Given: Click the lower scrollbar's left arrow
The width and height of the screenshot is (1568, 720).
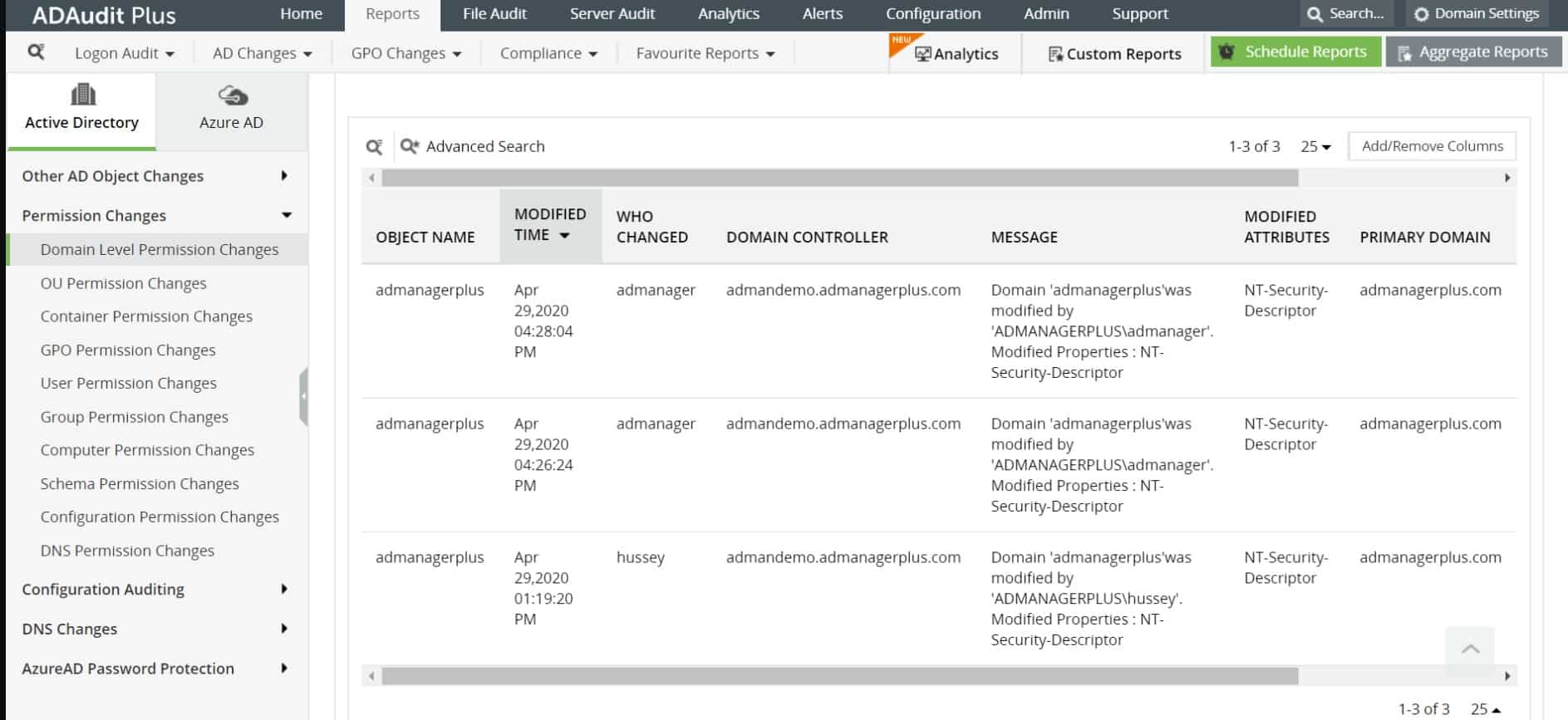Looking at the screenshot, I should 371,676.
